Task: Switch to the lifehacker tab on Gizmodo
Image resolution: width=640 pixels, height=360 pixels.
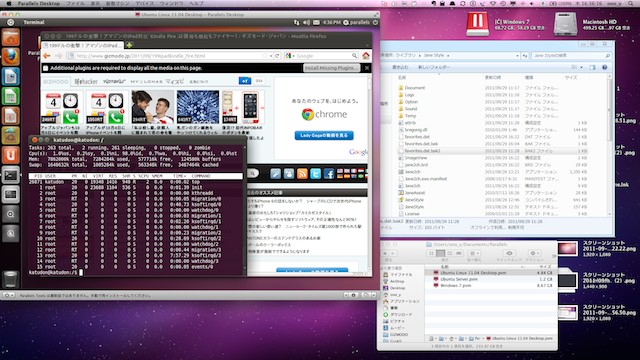Action: [x=86, y=82]
